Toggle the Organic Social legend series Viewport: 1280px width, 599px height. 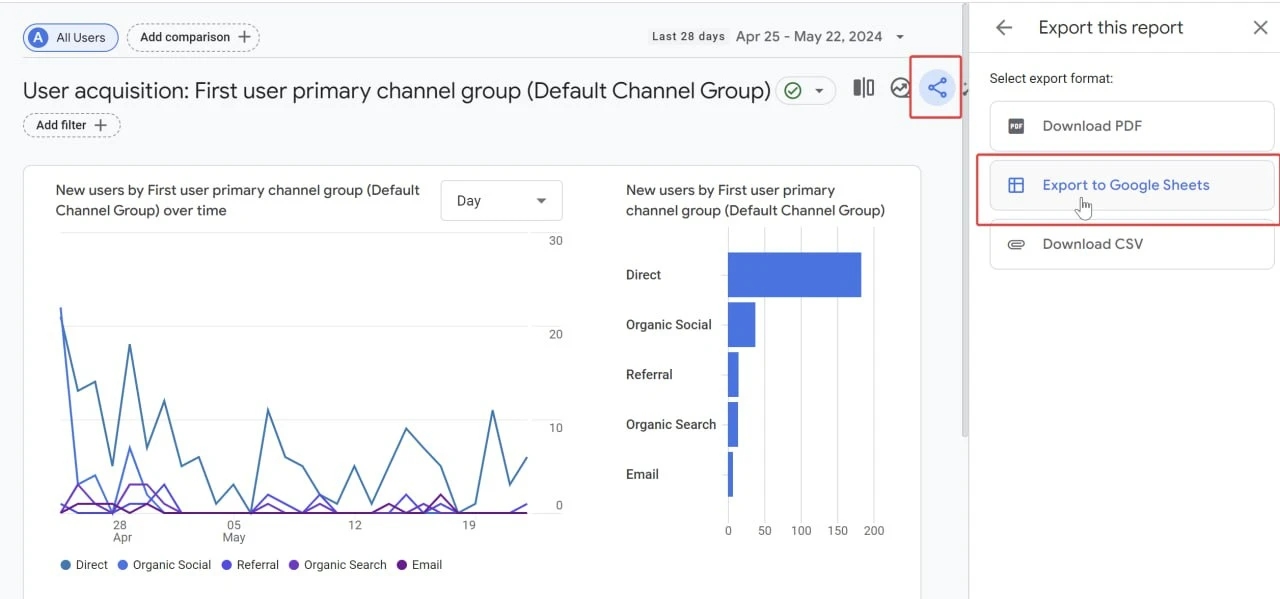click(164, 565)
